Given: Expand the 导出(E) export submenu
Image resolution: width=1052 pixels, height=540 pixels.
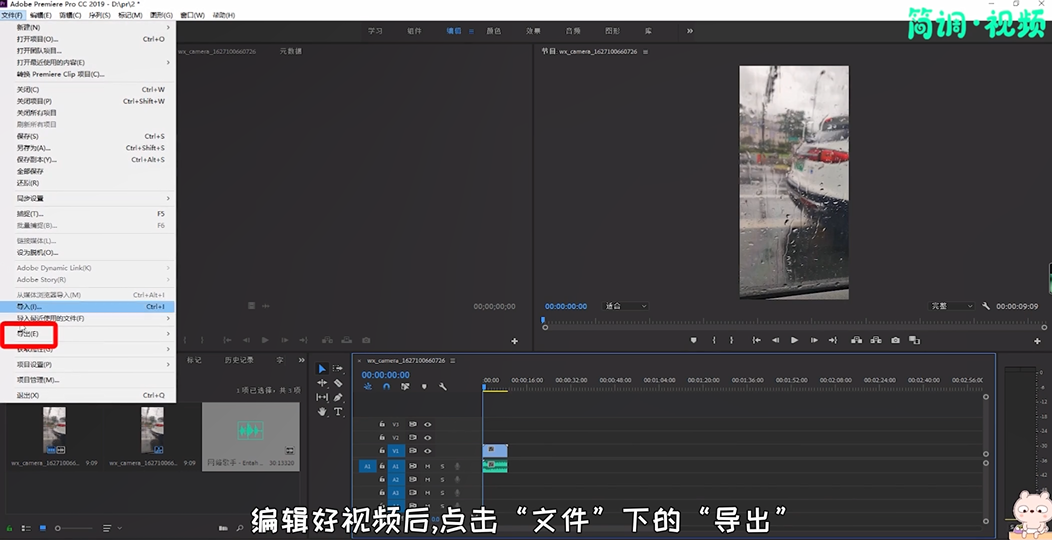Looking at the screenshot, I should (x=28, y=334).
